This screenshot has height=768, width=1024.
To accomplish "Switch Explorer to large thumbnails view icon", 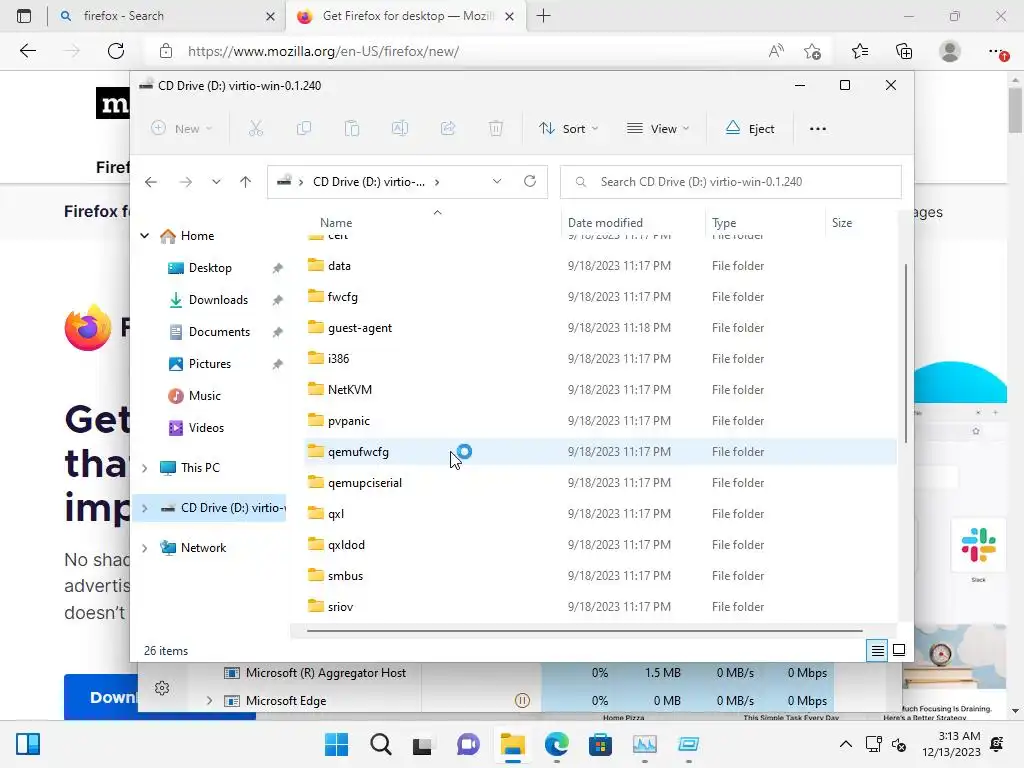I will pos(899,650).
